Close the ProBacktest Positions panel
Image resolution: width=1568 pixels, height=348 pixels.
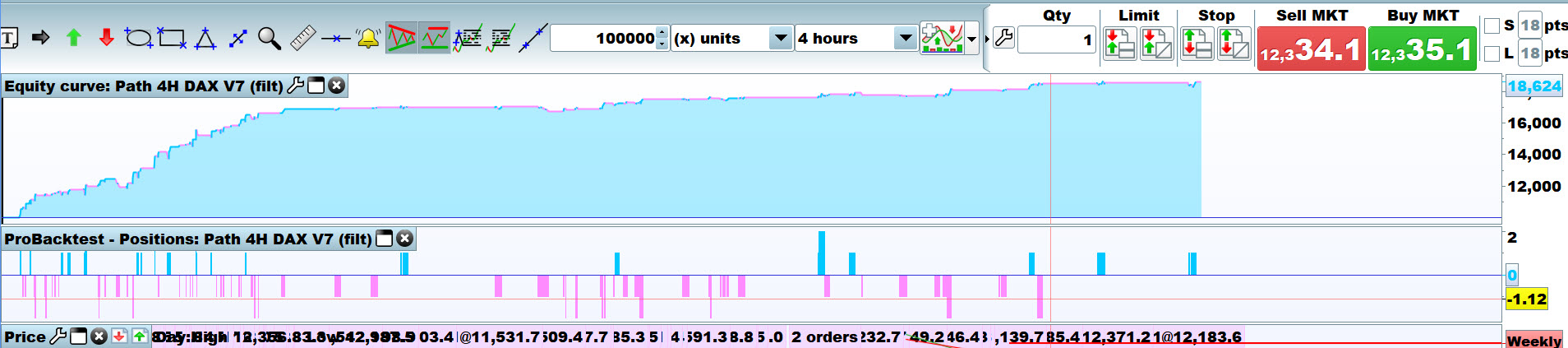pos(404,239)
